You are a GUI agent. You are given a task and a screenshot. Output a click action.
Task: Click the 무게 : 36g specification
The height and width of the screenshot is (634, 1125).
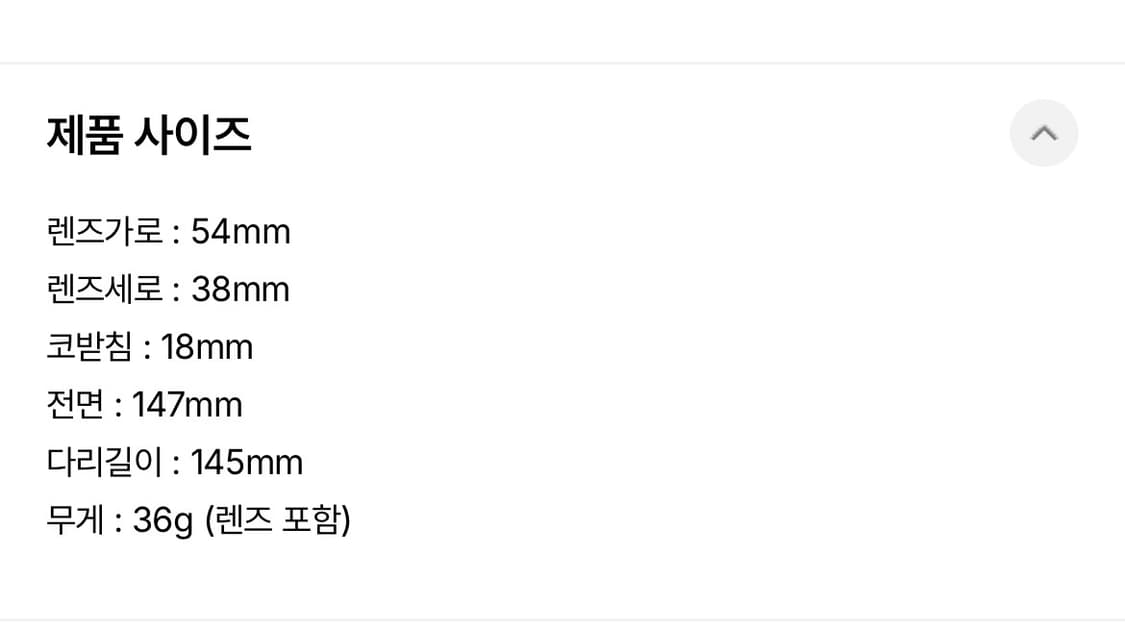click(201, 520)
